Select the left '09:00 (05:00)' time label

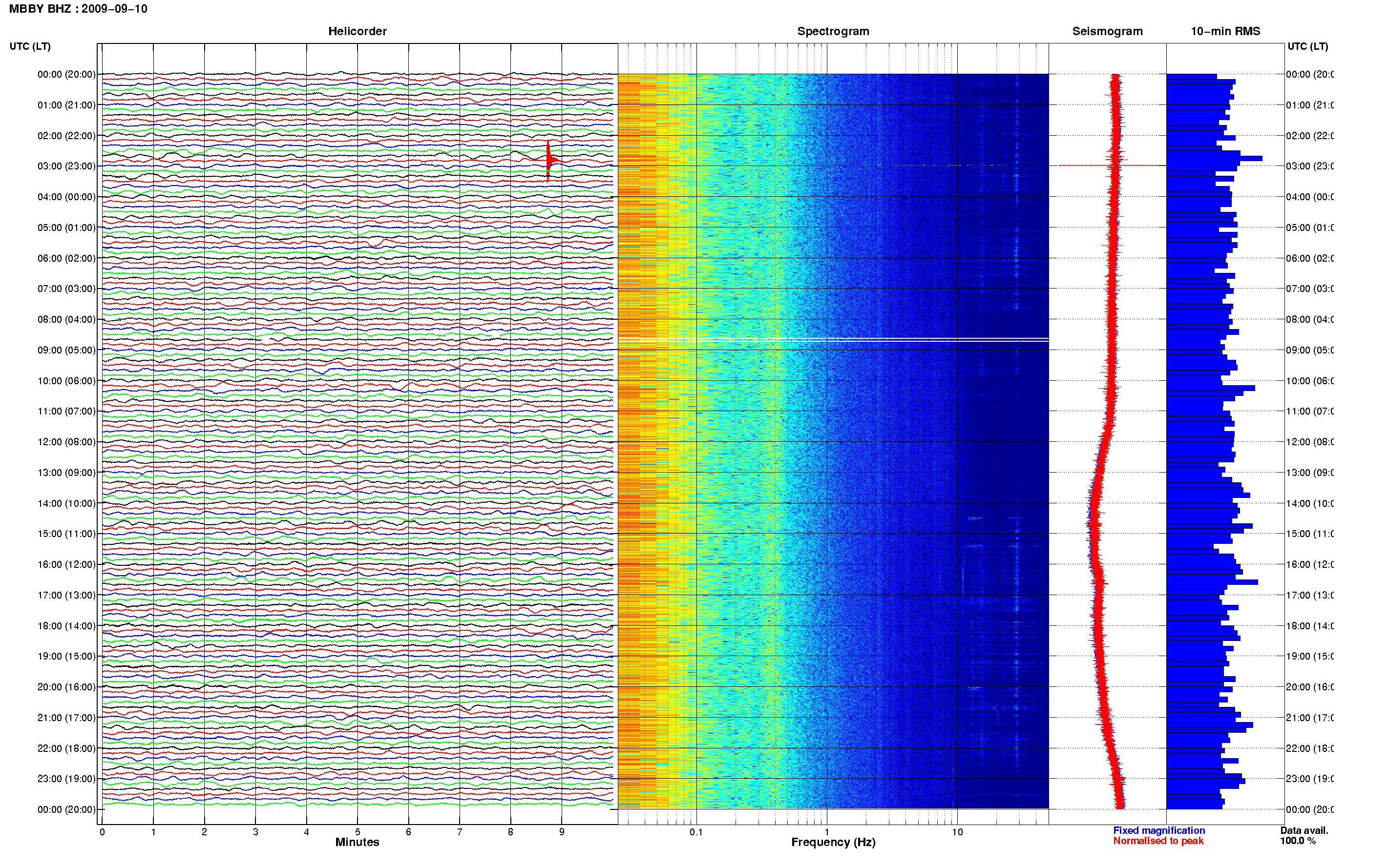coord(66,350)
